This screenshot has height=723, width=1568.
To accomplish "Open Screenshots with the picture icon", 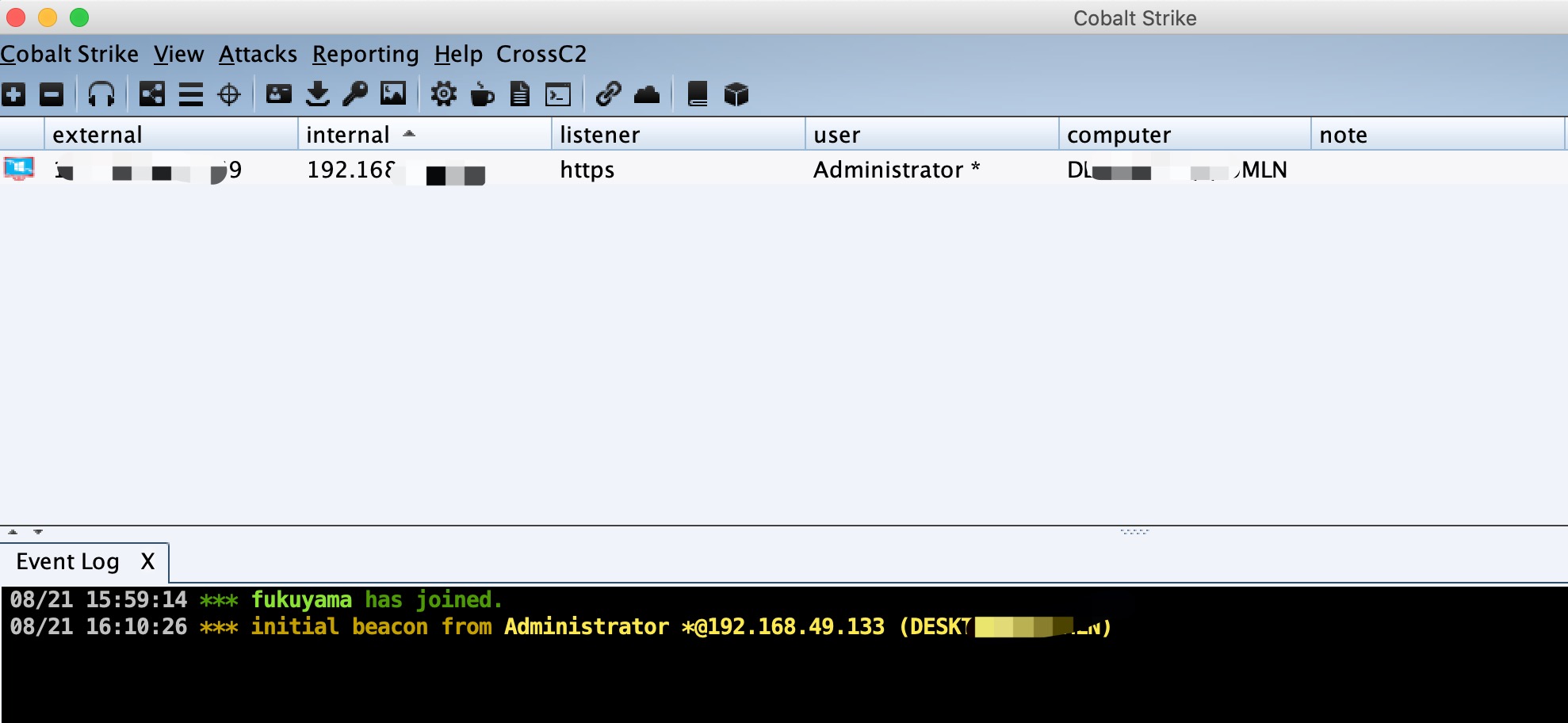I will 393,94.
